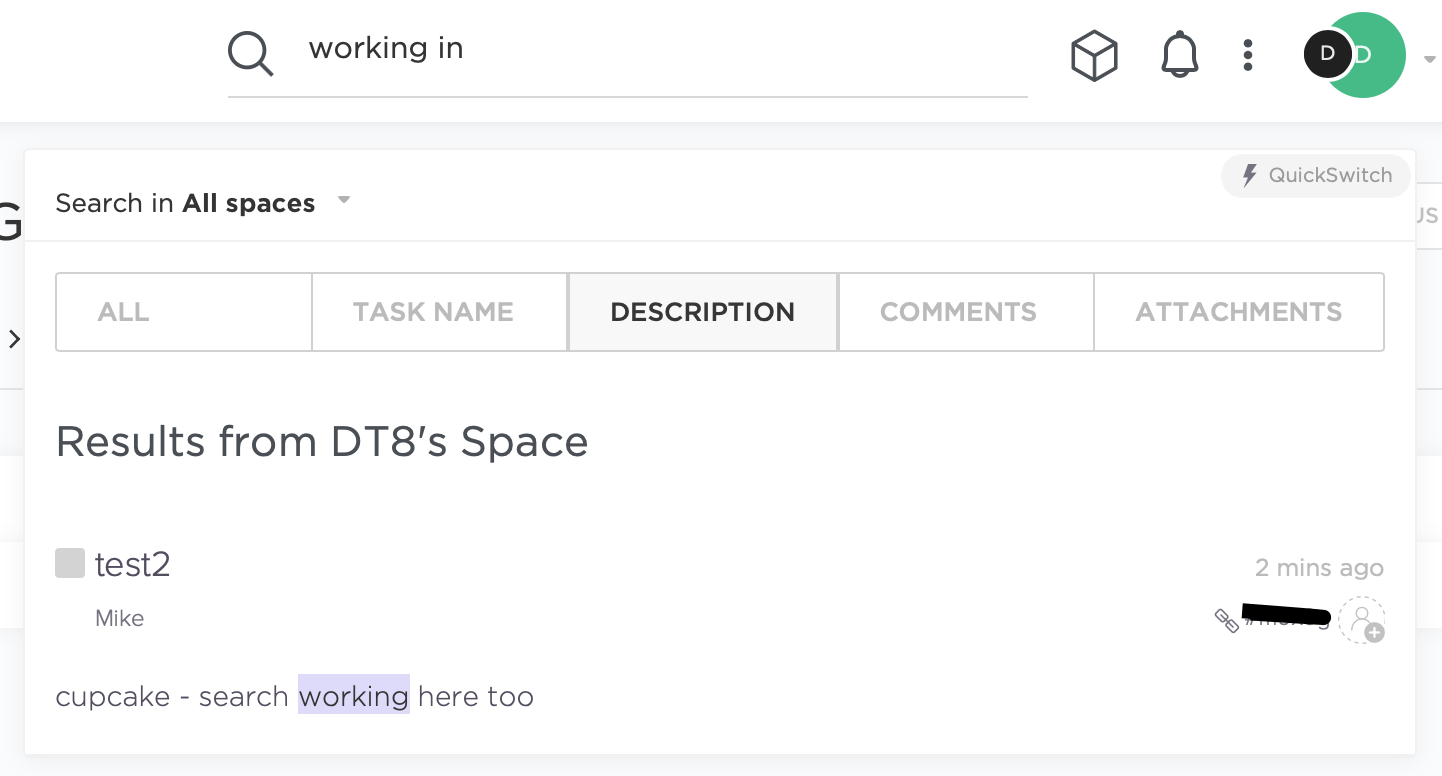The height and width of the screenshot is (776, 1442).
Task: Click the magnifying glass search icon
Action: (x=250, y=53)
